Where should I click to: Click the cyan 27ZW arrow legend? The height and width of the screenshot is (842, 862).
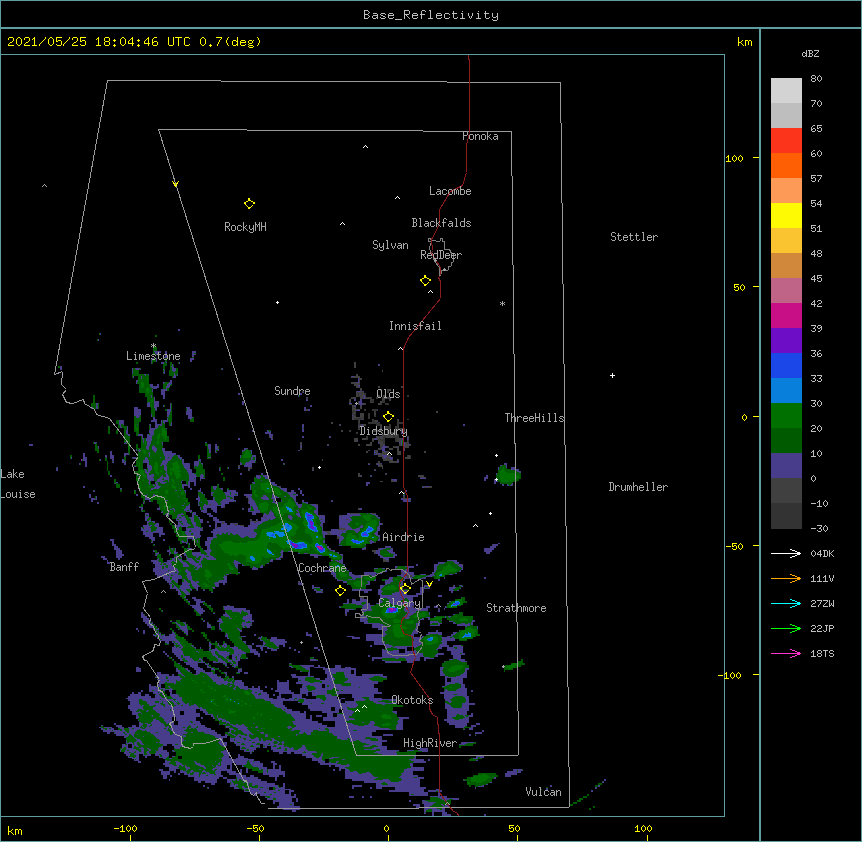click(x=786, y=603)
